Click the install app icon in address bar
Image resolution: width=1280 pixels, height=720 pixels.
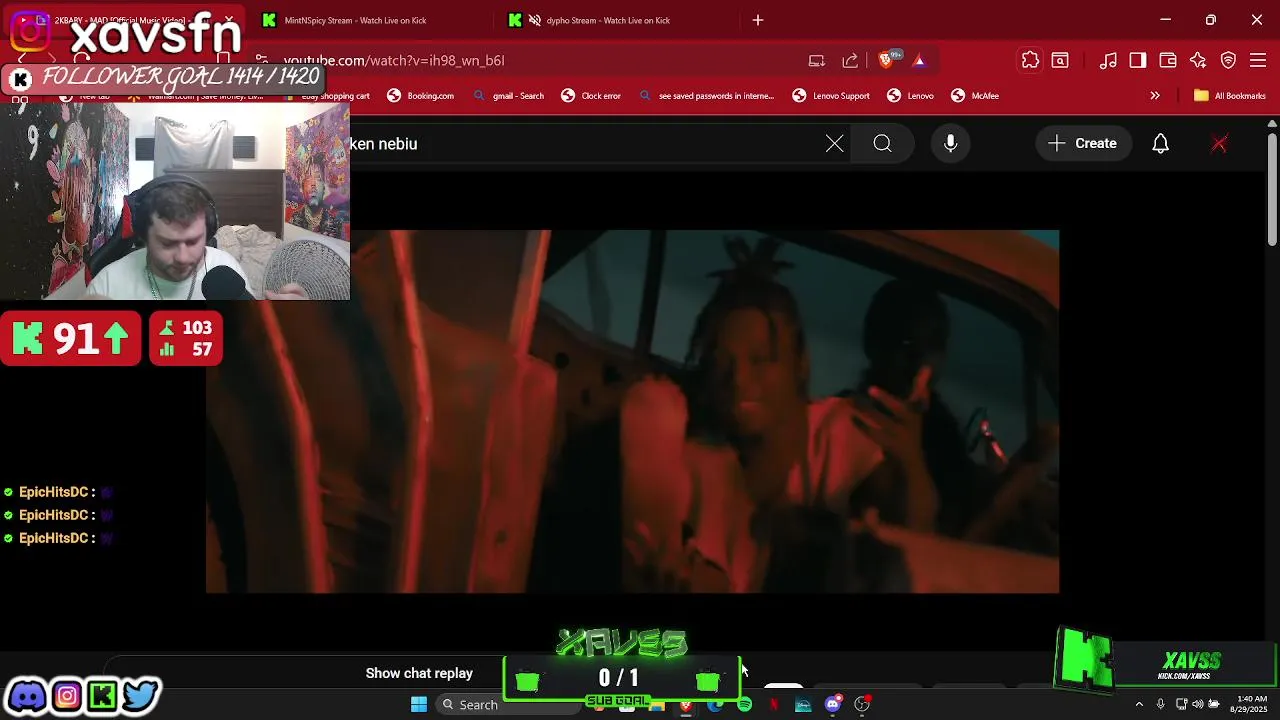tap(817, 61)
